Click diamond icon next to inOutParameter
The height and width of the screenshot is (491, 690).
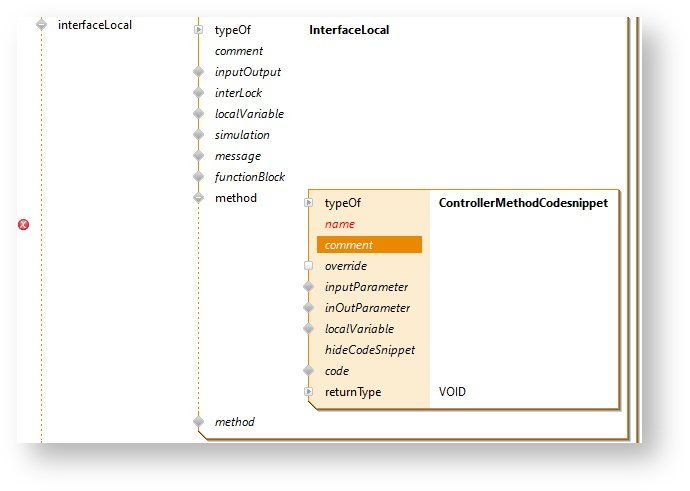pos(309,308)
